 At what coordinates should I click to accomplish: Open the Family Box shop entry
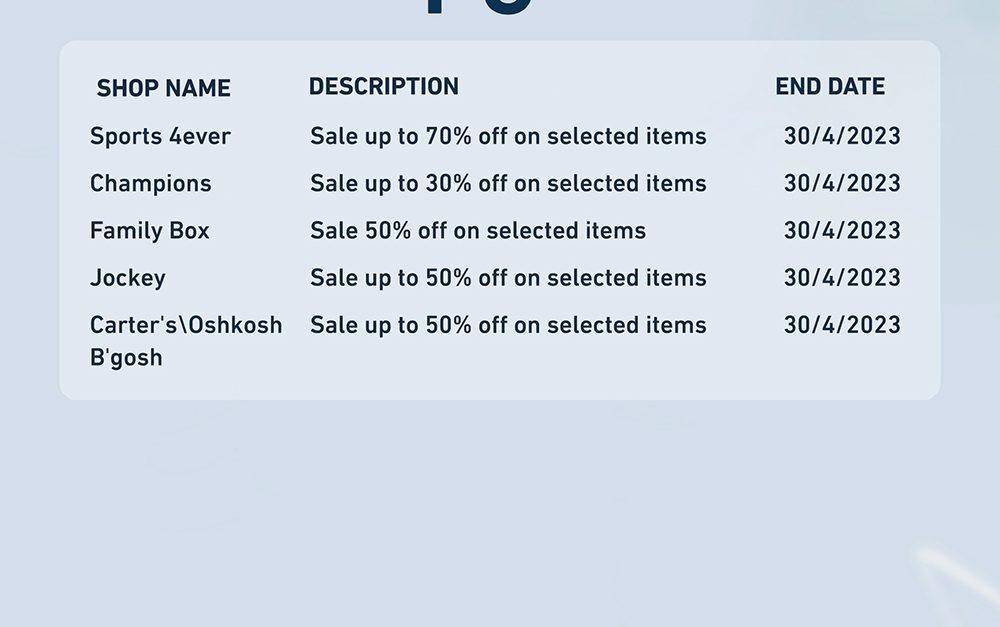[150, 230]
